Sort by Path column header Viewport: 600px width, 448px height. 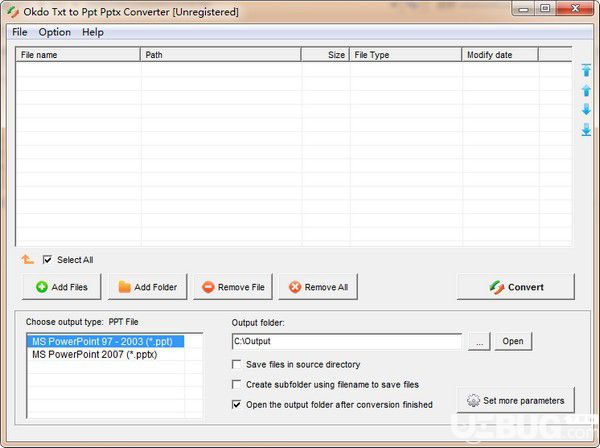pyautogui.click(x=221, y=55)
